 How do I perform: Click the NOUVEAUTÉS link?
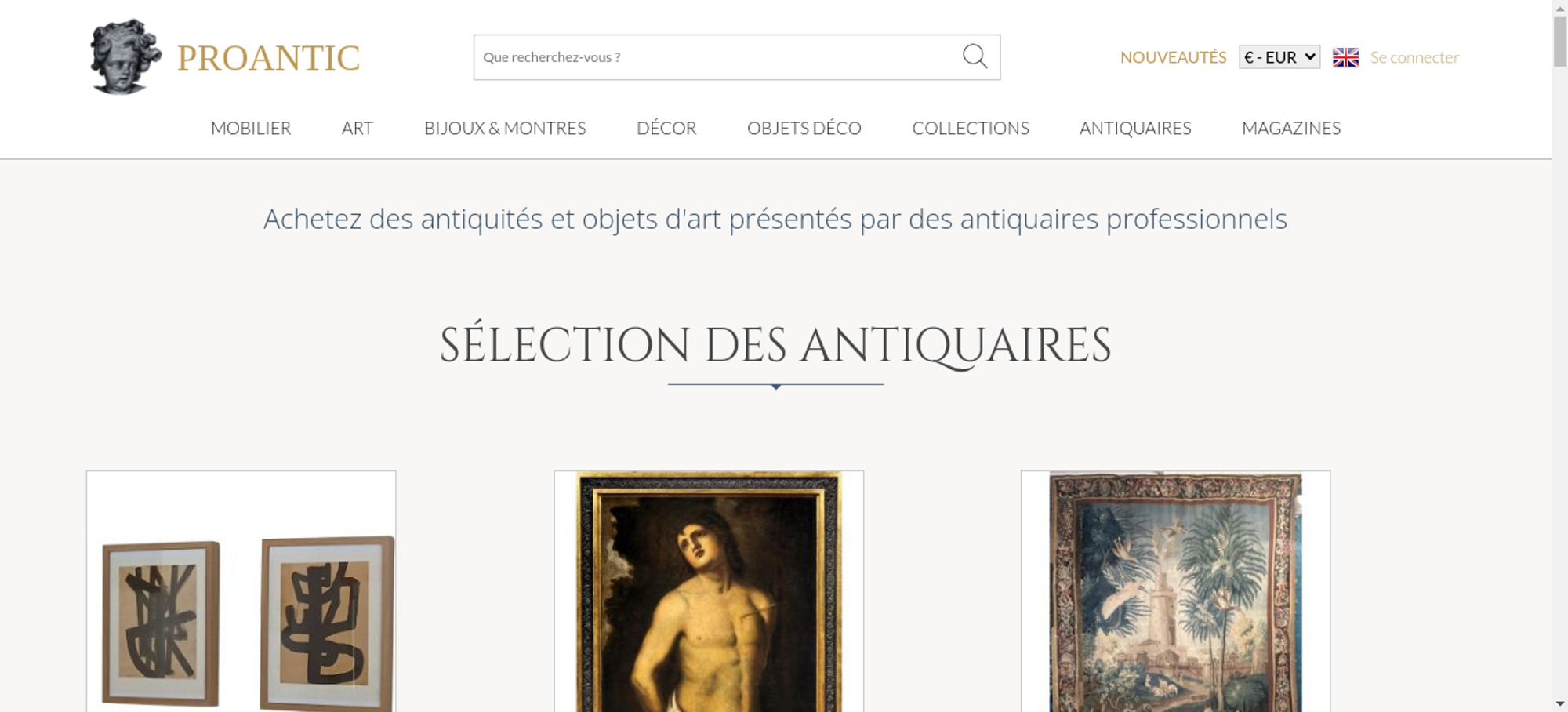[x=1173, y=57]
